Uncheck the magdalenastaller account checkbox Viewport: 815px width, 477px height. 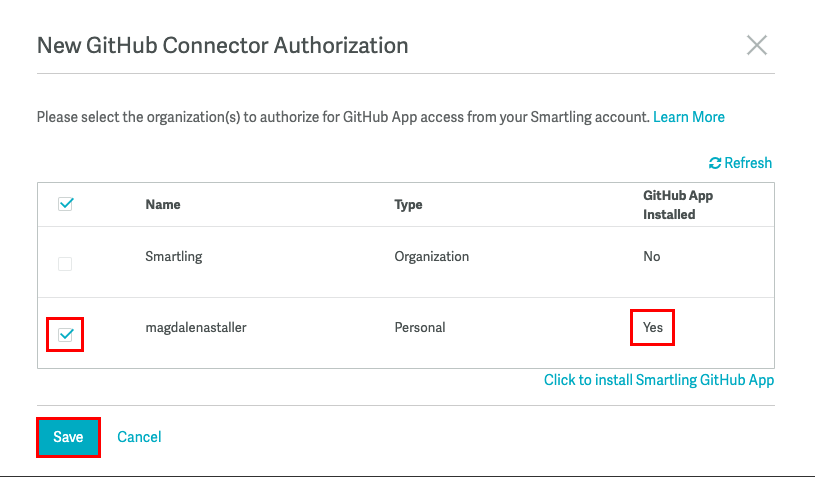[x=65, y=335]
